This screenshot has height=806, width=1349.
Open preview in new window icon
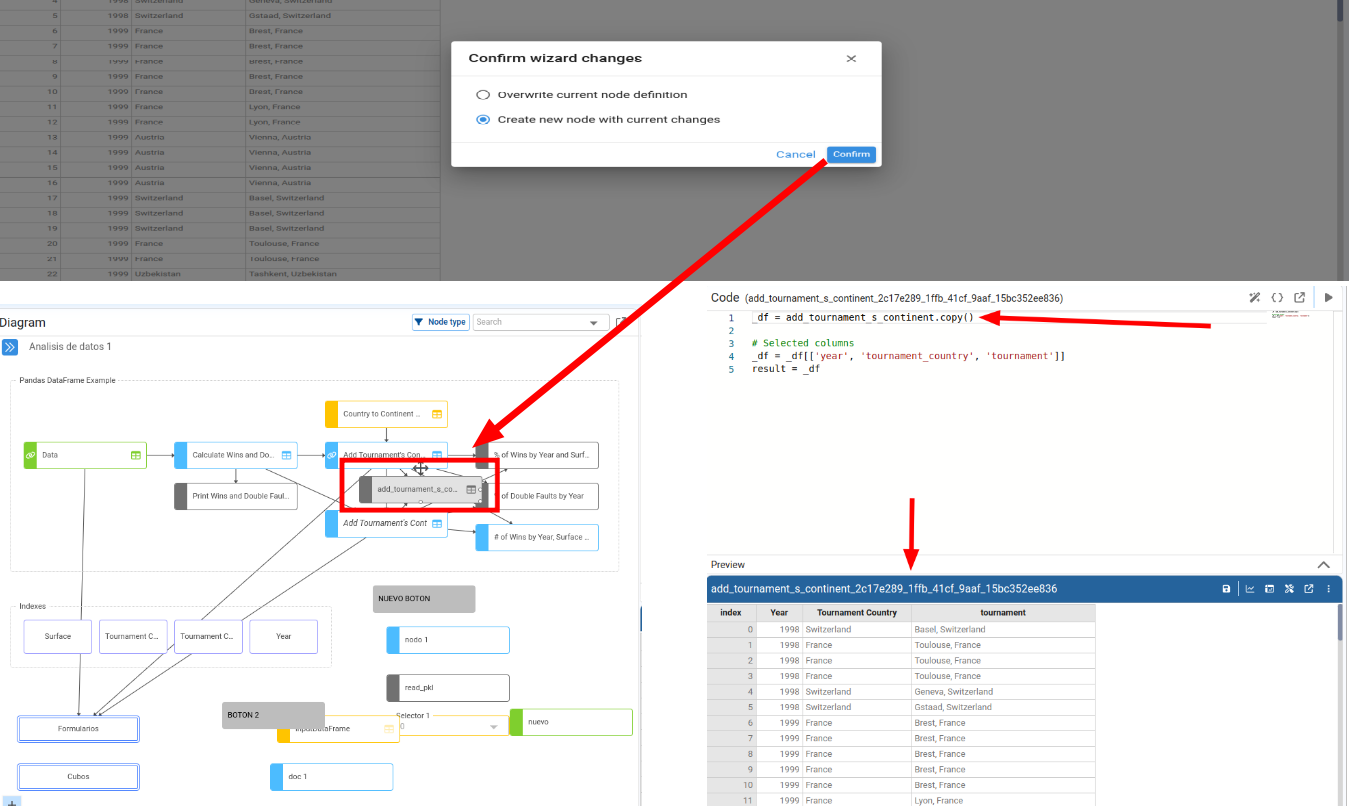[x=1308, y=589]
